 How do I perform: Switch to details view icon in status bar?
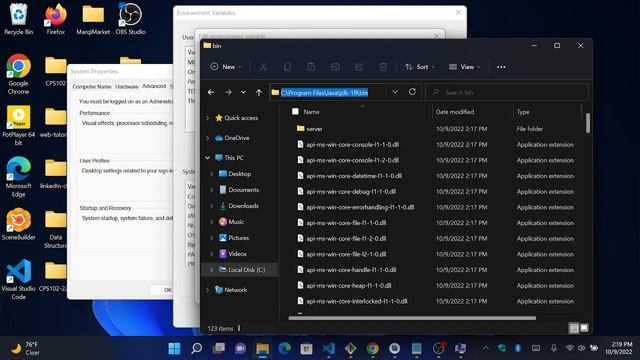(x=574, y=328)
